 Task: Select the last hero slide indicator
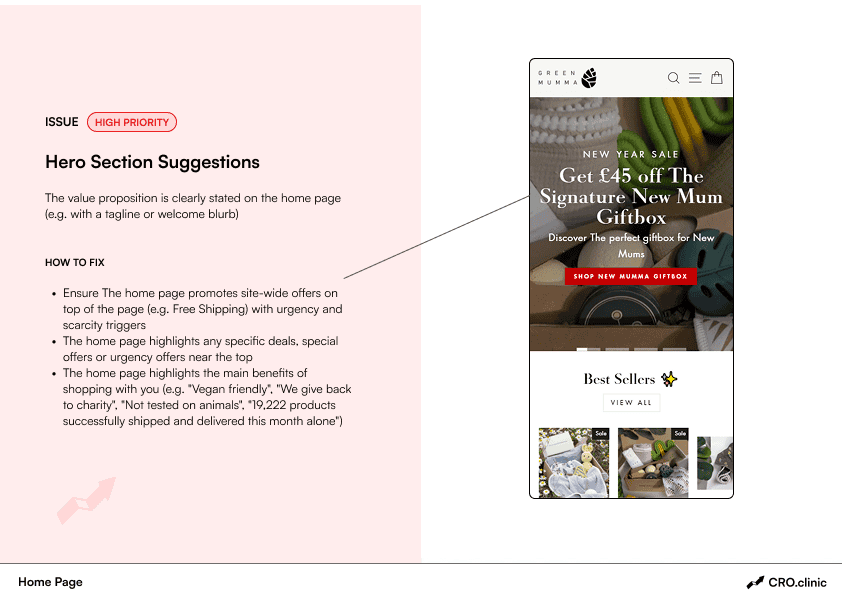[674, 349]
